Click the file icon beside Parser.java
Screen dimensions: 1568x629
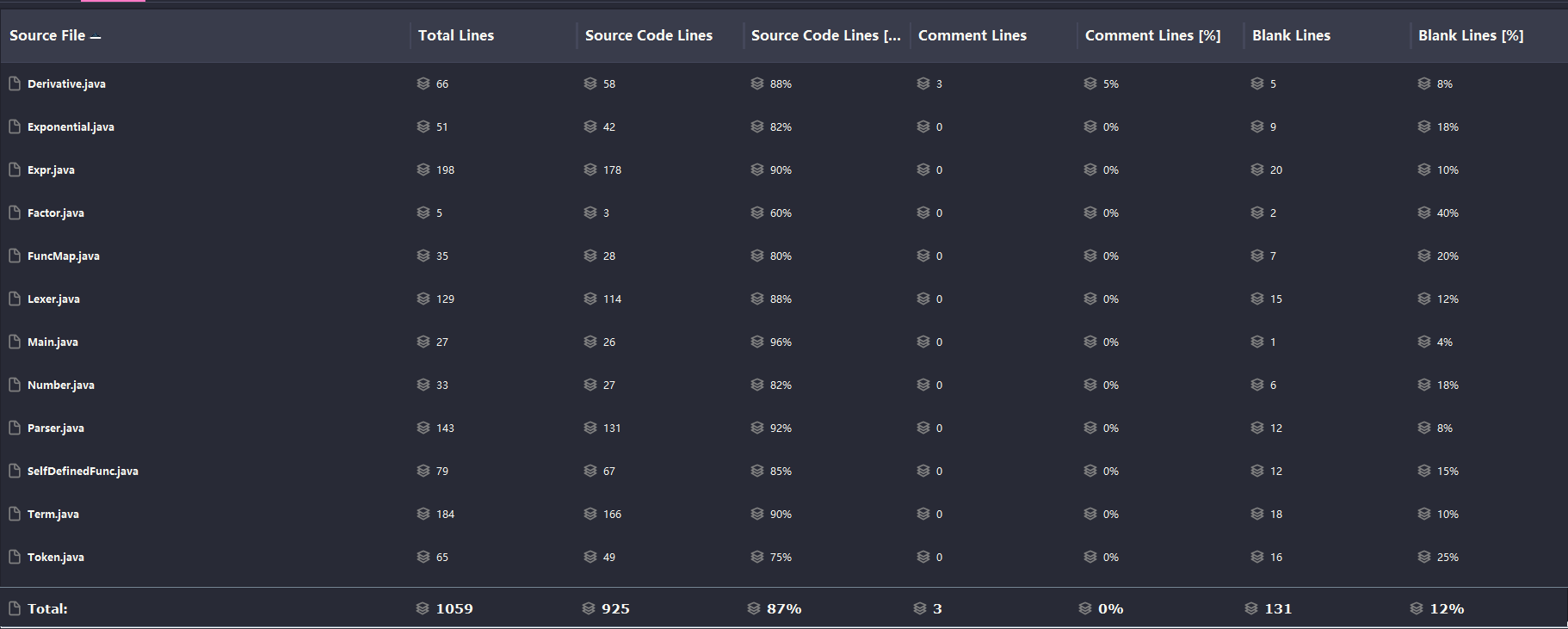click(x=15, y=428)
